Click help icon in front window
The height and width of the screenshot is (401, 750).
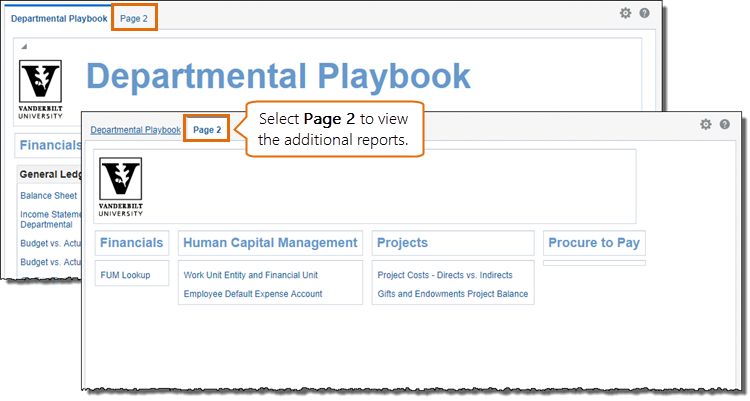pos(725,124)
